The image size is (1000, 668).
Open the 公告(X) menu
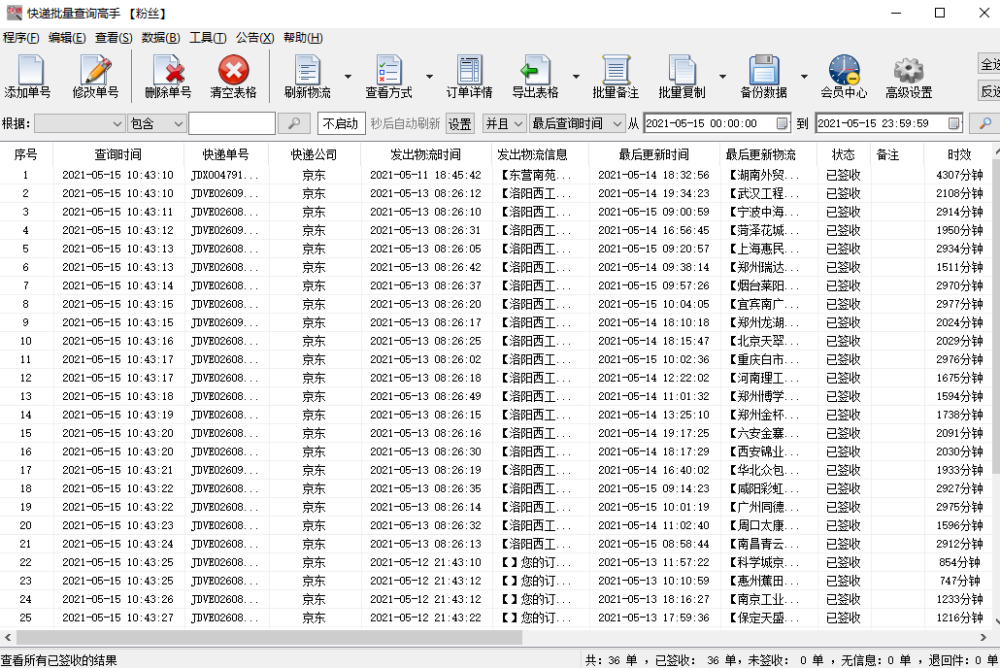pyautogui.click(x=255, y=38)
